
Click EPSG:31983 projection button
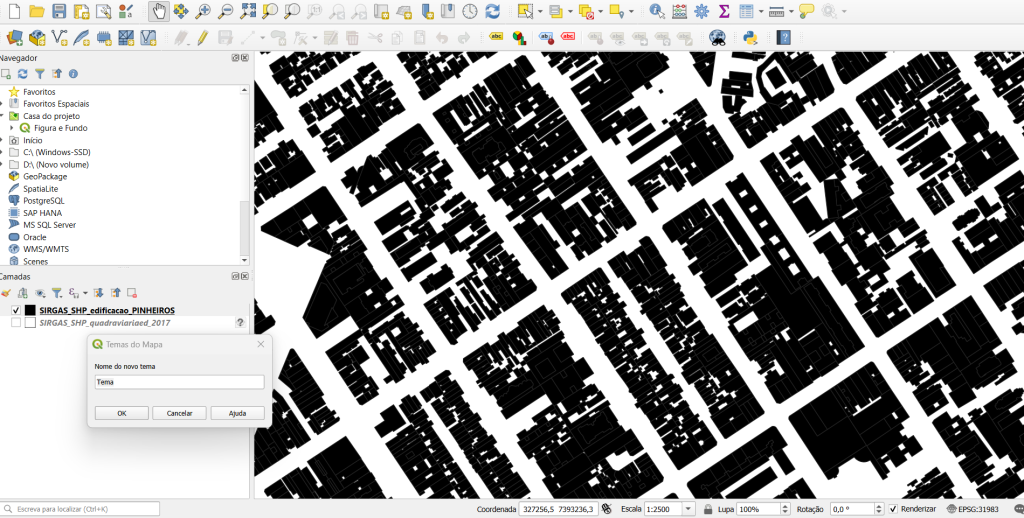(x=974, y=509)
